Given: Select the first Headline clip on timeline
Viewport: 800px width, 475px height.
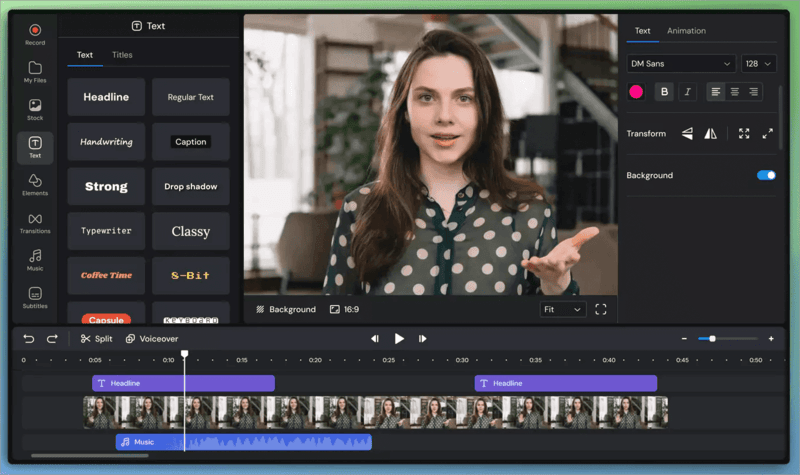Looking at the screenshot, I should 183,383.
